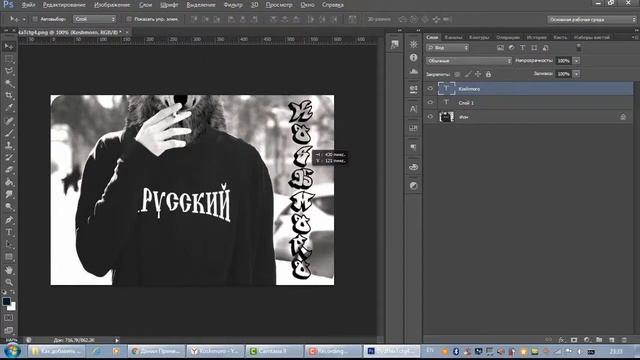Select the Pen tool
Screen dimensions: 640x360
9,220
